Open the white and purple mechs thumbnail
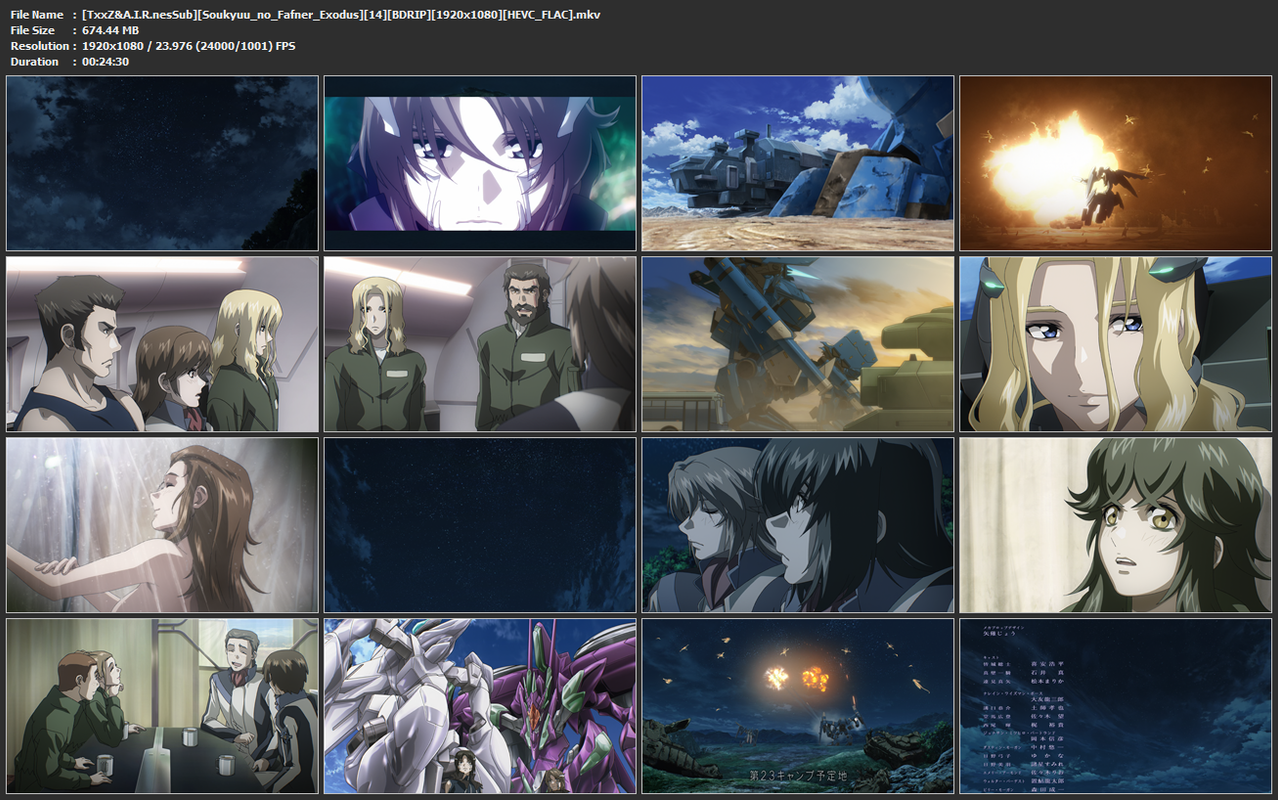The width and height of the screenshot is (1278, 800). (480, 706)
